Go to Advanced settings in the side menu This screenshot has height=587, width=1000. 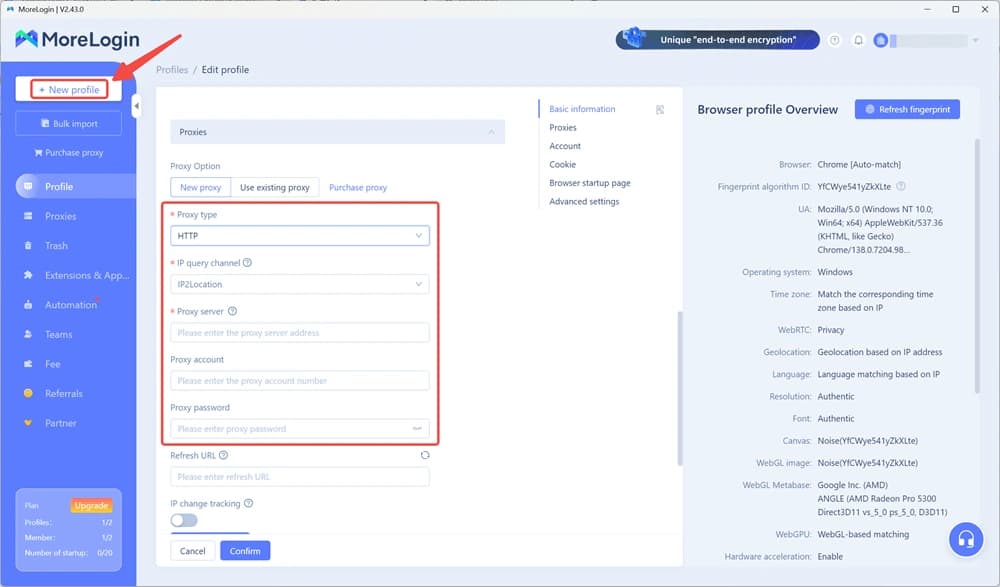pyautogui.click(x=584, y=201)
